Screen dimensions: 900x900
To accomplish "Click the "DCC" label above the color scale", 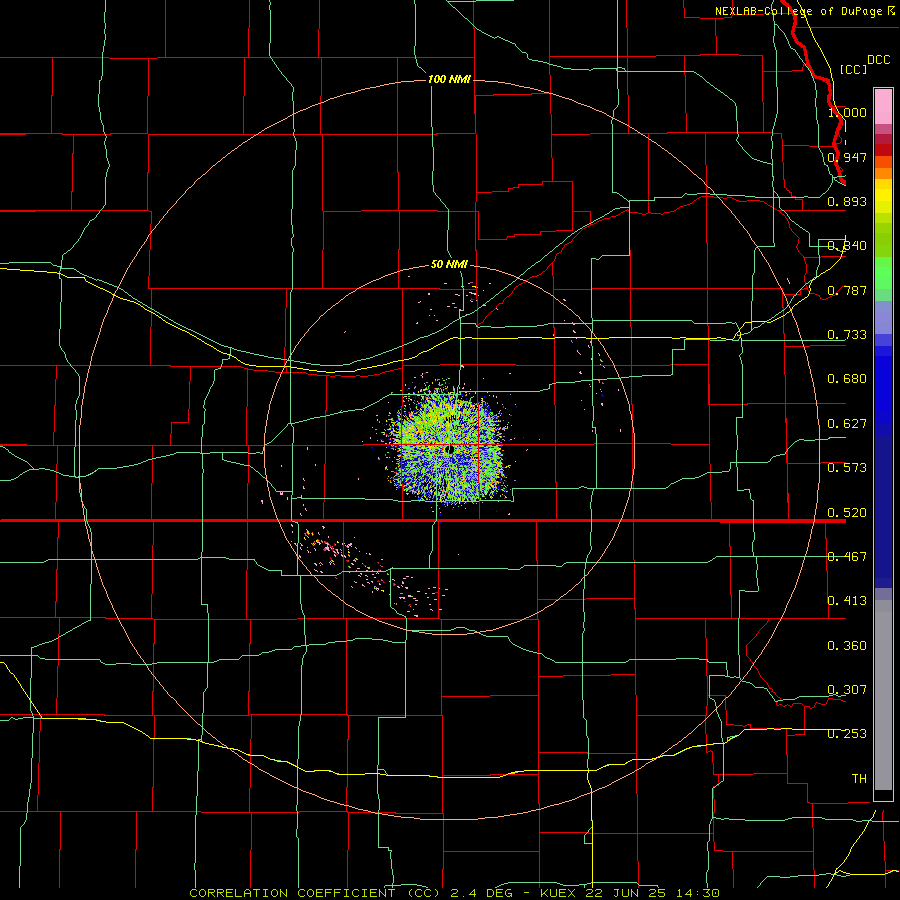I will pos(878,60).
